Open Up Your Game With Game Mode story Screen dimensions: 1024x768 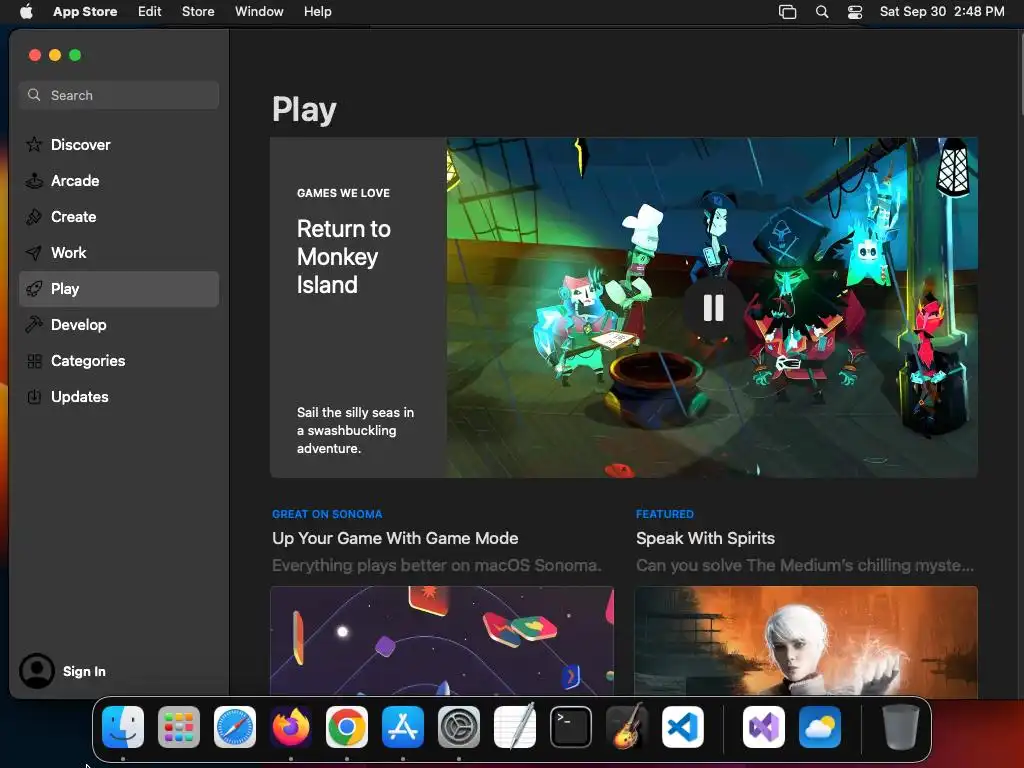[395, 538]
